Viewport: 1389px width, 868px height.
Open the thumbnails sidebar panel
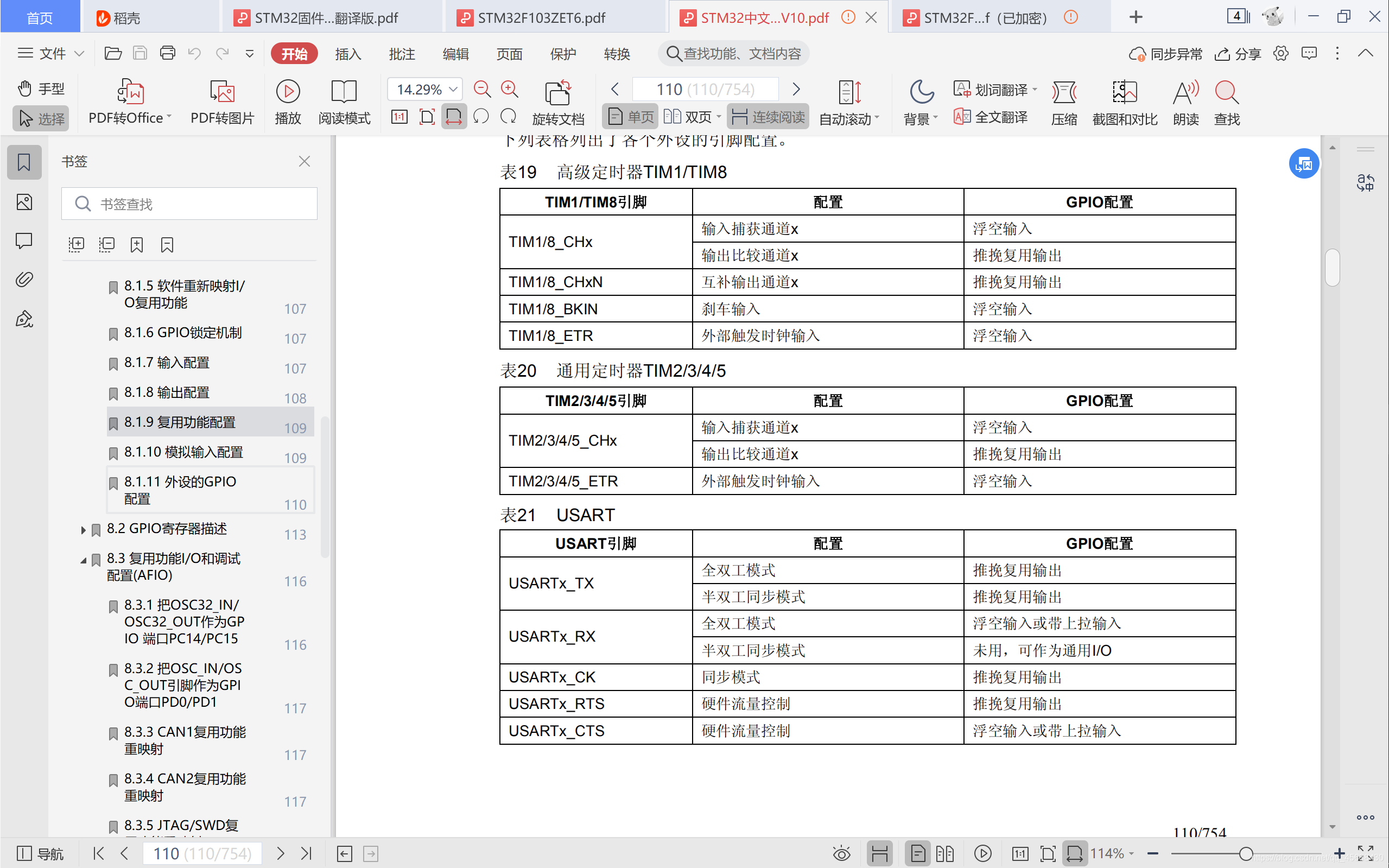point(24,202)
